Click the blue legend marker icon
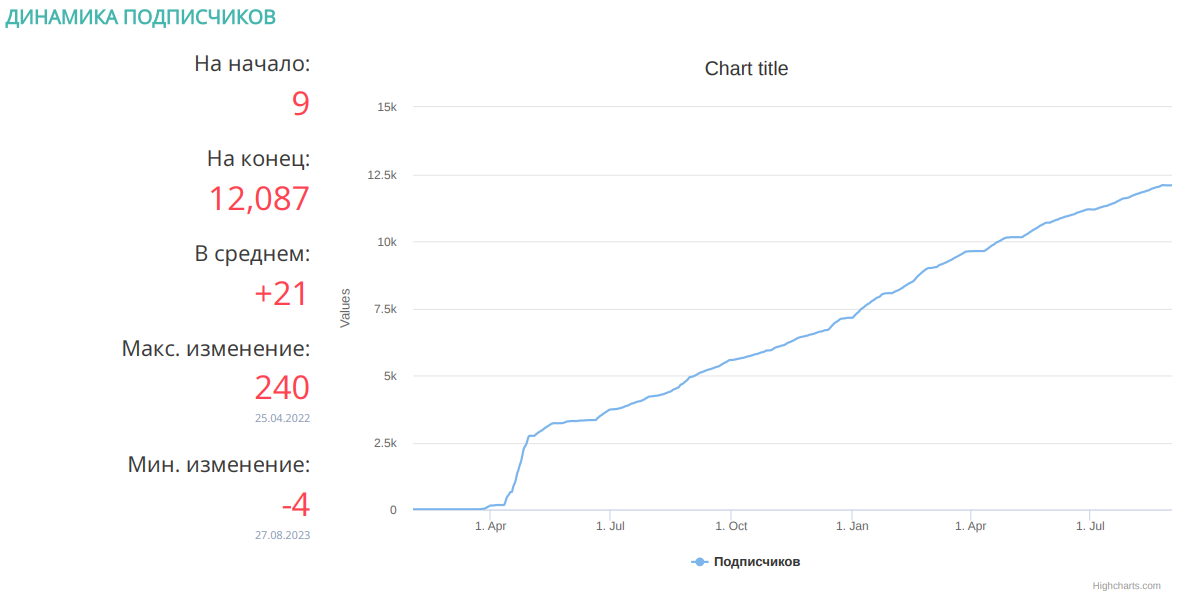Image resolution: width=1188 pixels, height=599 pixels. coord(700,562)
